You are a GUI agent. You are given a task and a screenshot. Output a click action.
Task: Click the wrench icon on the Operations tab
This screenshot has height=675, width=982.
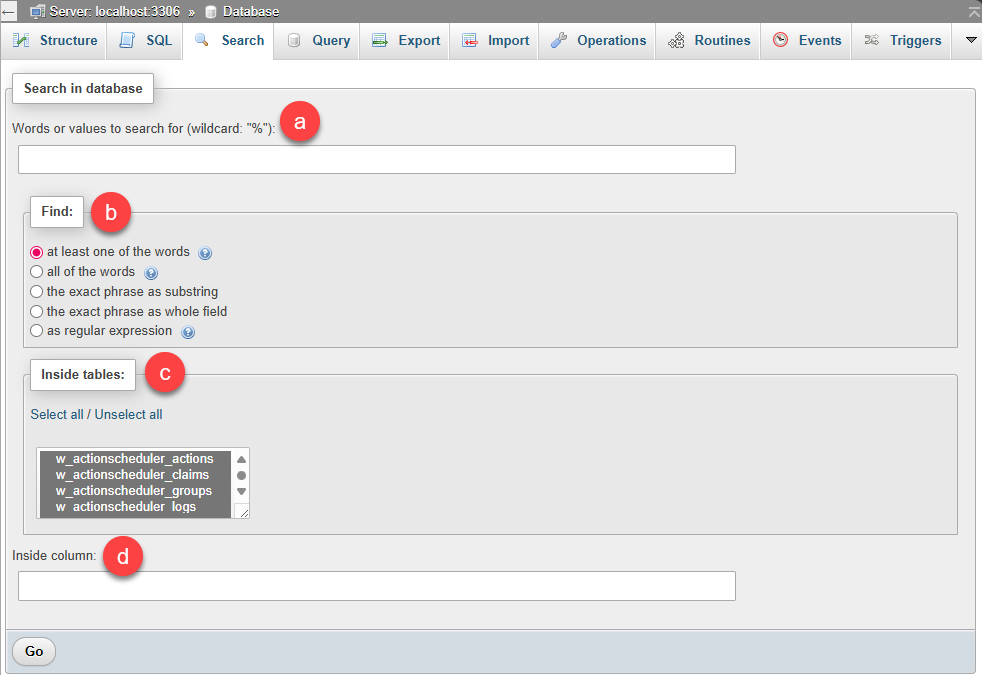click(559, 41)
